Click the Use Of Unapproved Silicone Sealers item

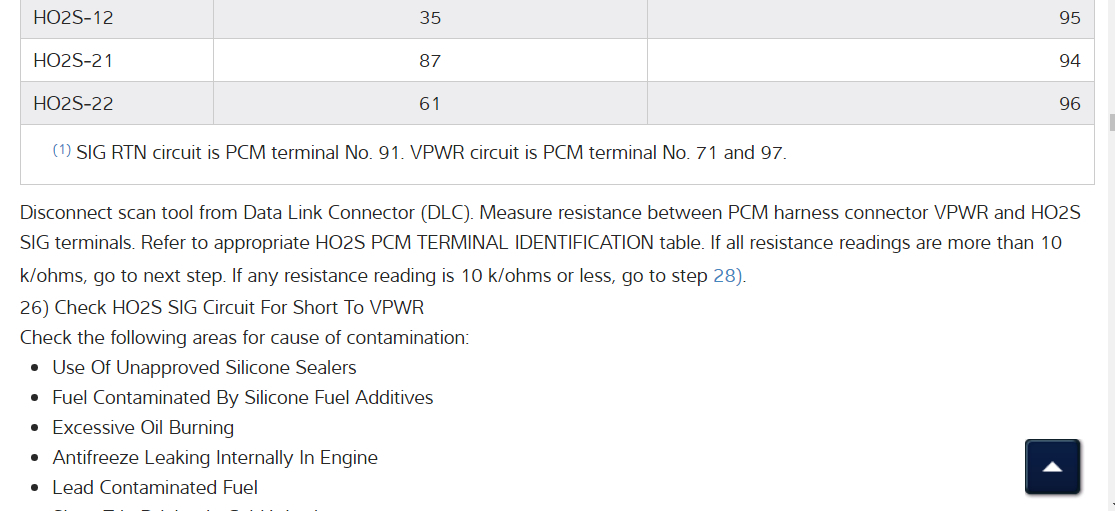click(x=204, y=367)
